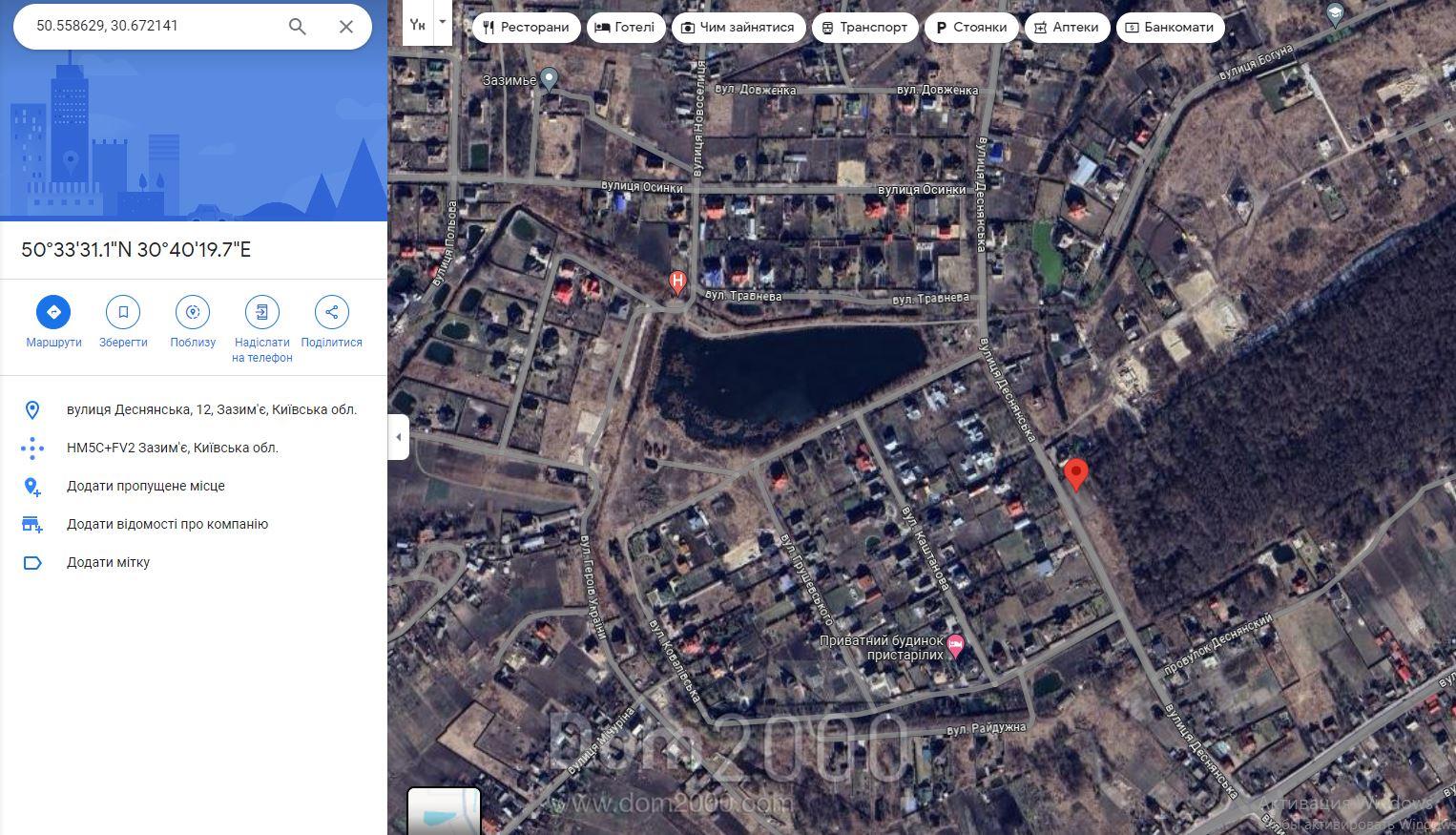Collapse the side panel arrow

coord(399,437)
